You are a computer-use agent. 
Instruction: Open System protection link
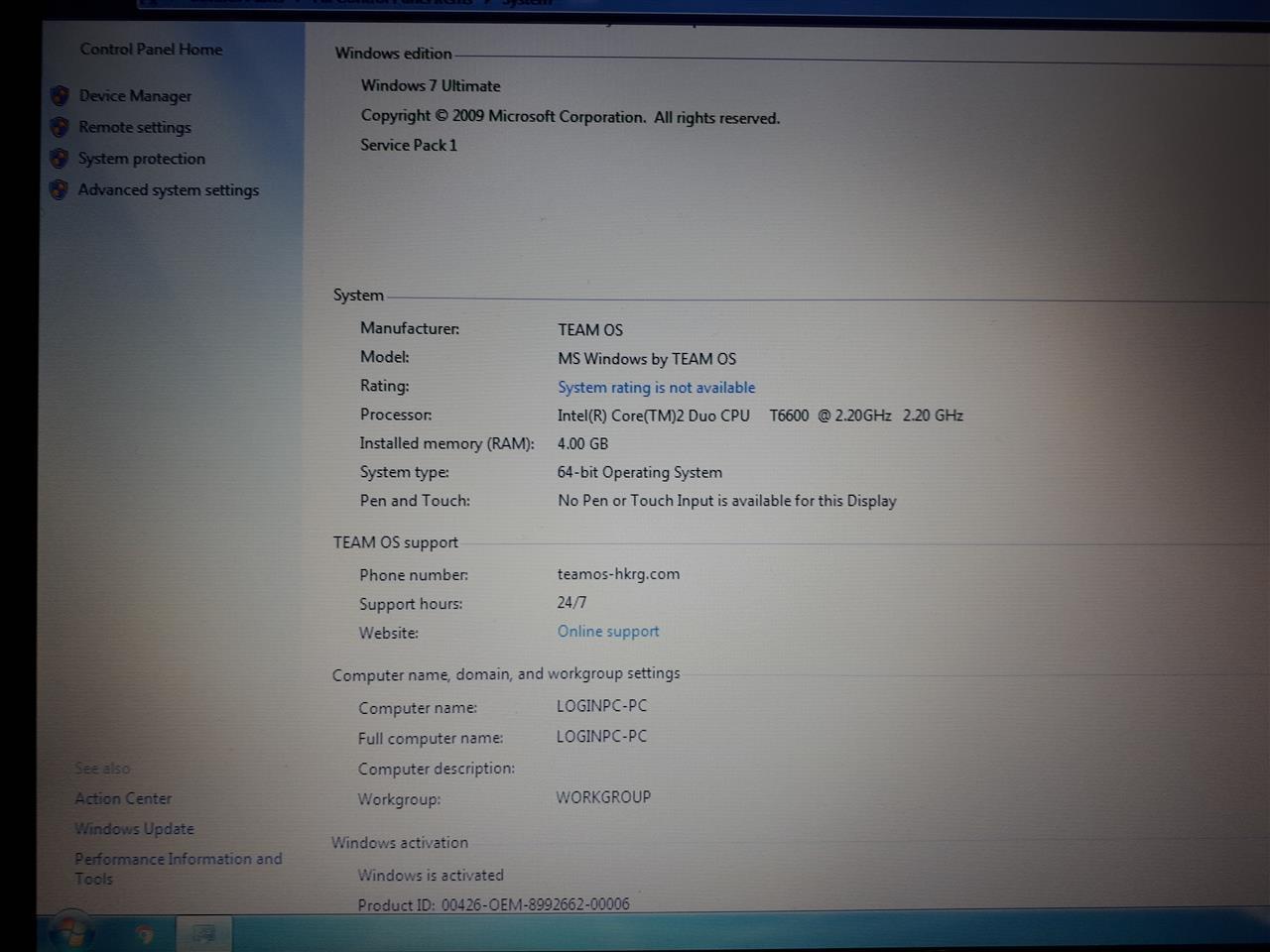tap(142, 159)
